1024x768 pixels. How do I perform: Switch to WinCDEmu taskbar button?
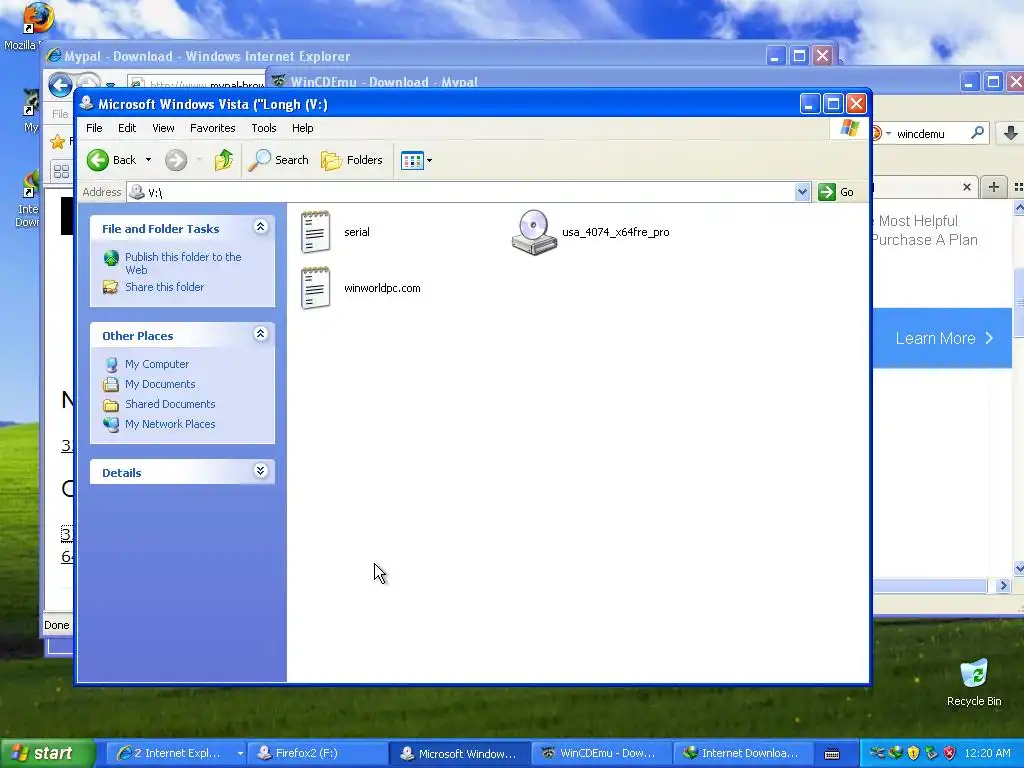coord(600,753)
